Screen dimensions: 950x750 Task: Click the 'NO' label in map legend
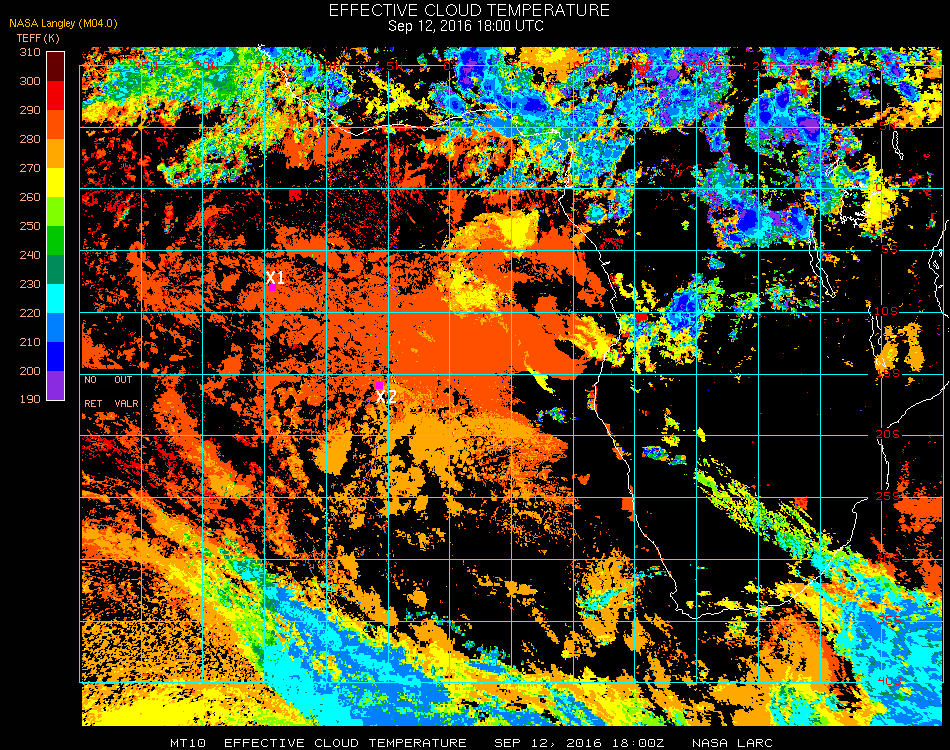(90, 380)
